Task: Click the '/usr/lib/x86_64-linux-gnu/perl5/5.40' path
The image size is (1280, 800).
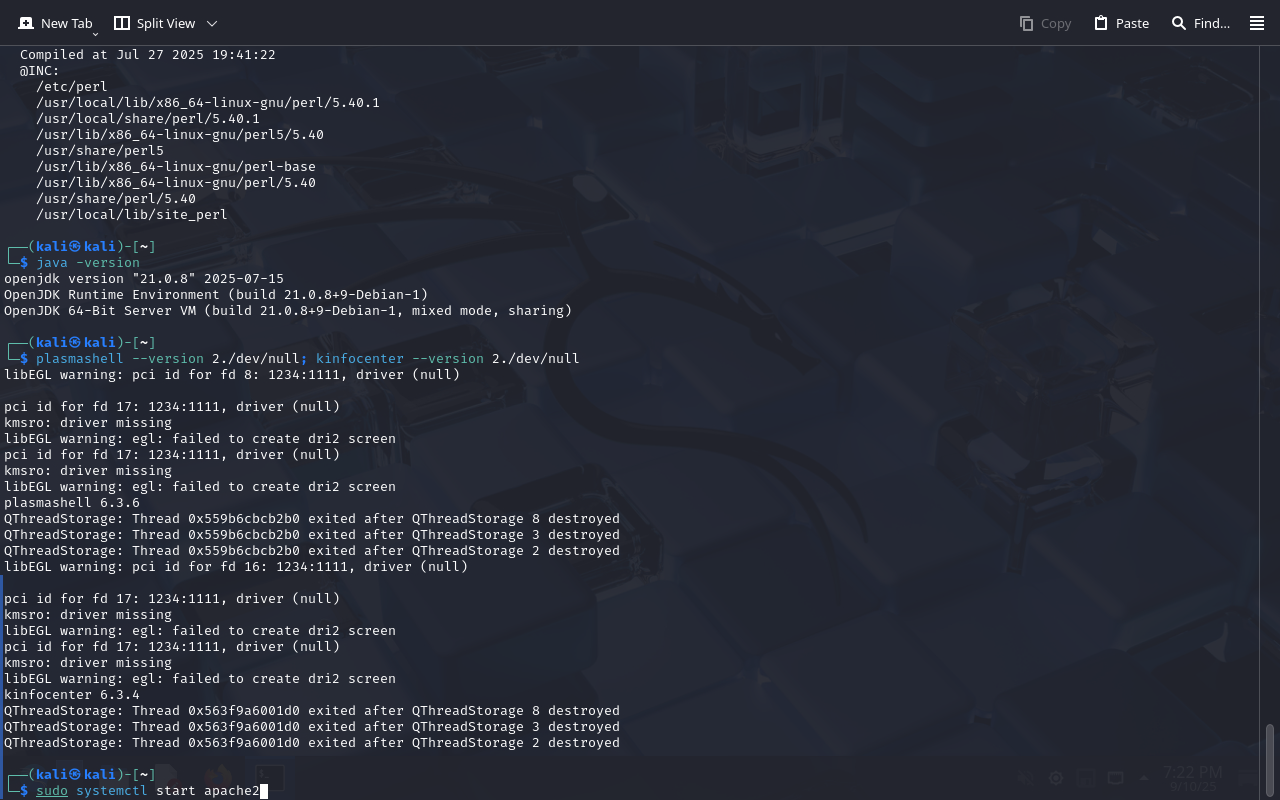Action: pos(180,135)
